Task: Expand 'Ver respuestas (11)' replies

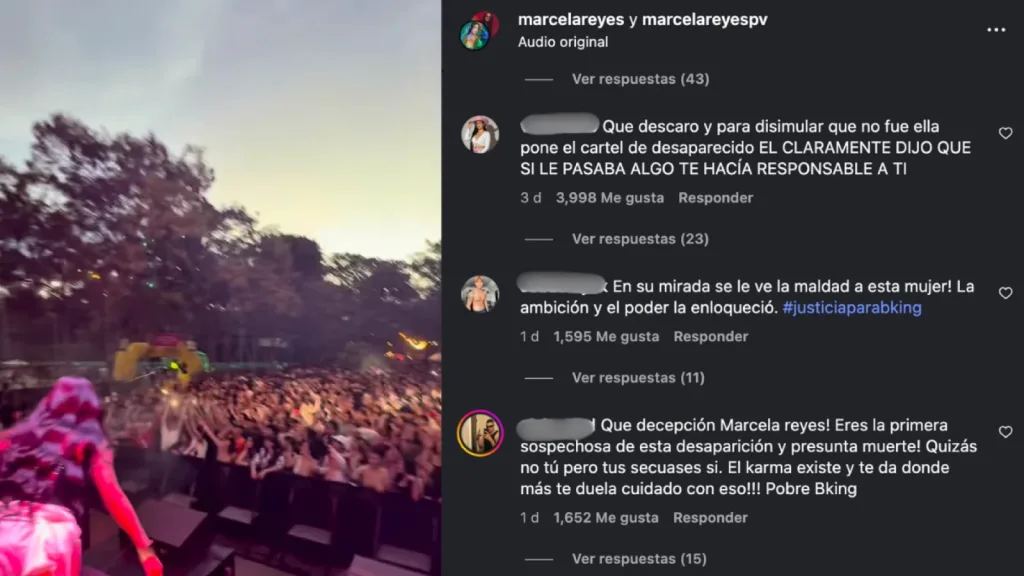Action: (x=638, y=377)
